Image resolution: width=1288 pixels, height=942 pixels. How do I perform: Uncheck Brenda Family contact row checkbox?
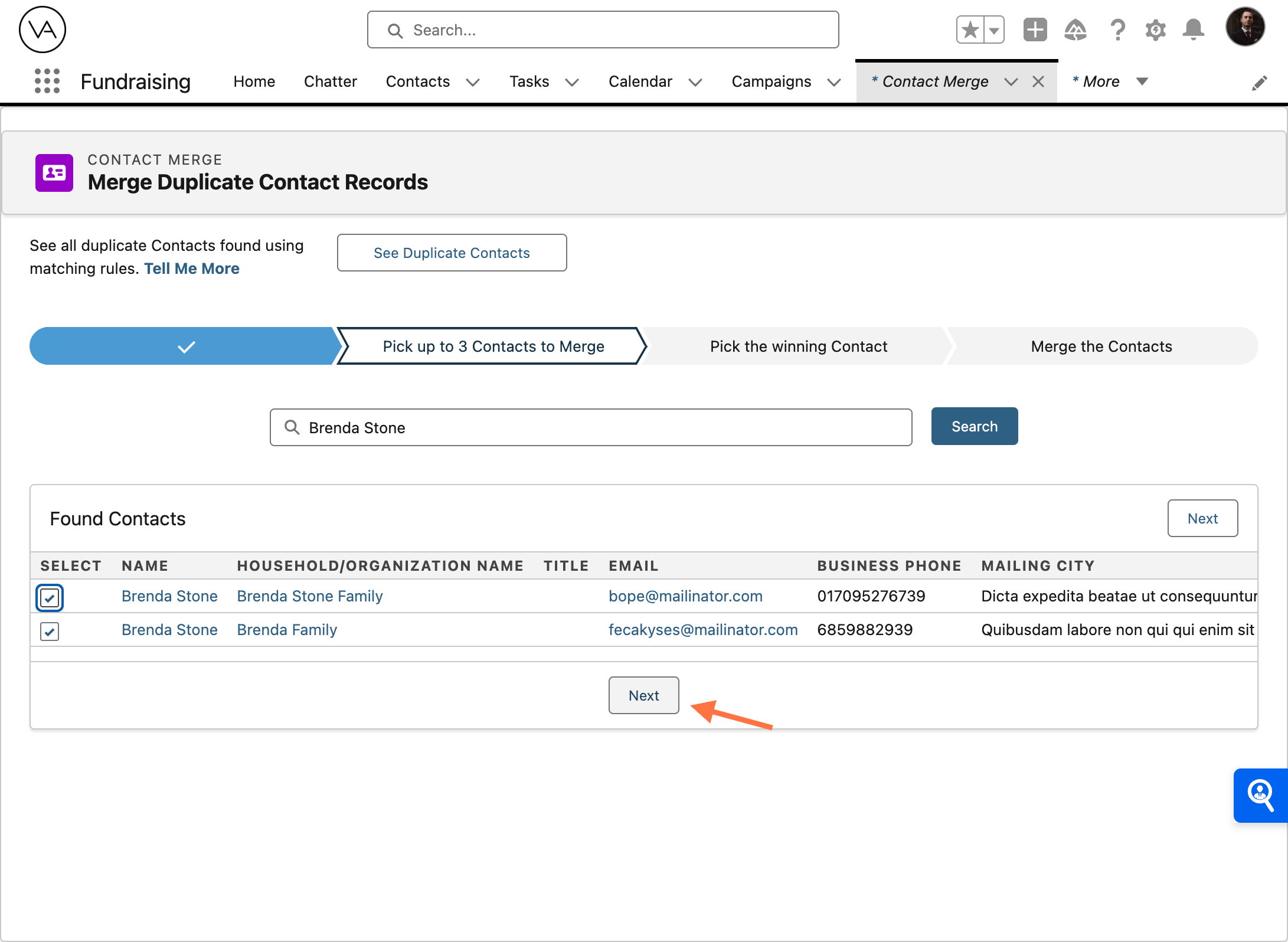(x=50, y=632)
